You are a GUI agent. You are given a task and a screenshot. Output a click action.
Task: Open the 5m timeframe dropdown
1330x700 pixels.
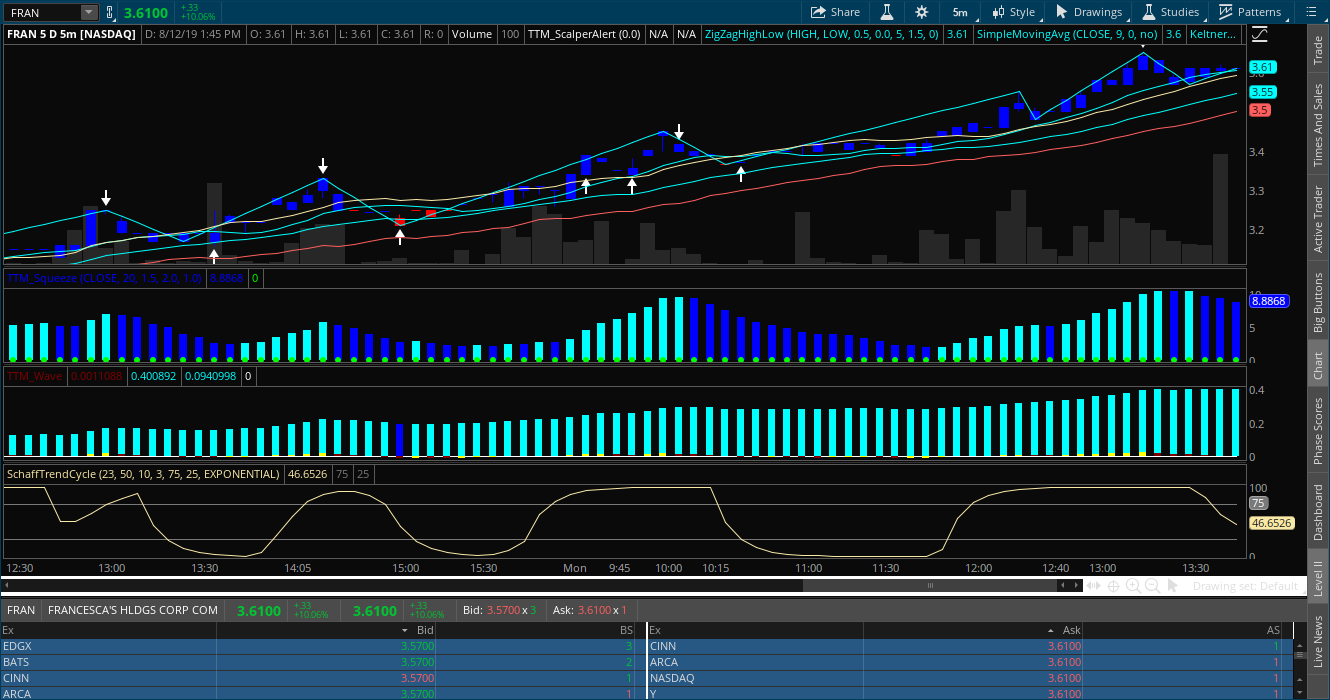960,12
